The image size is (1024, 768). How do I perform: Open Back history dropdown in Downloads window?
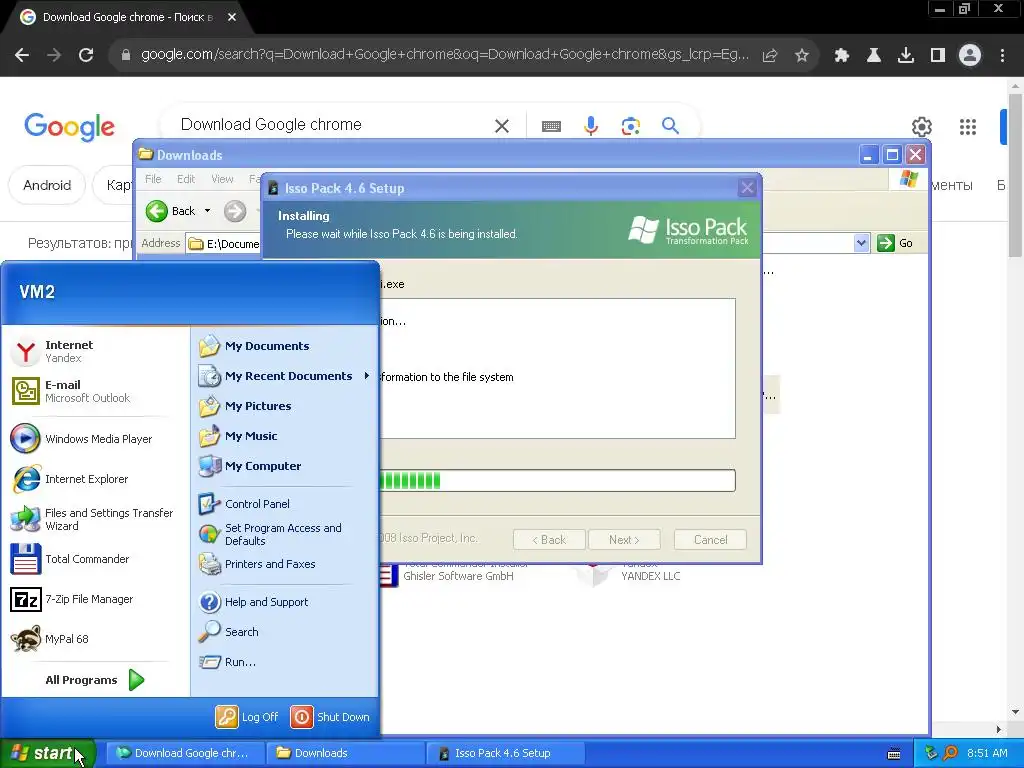[x=208, y=211]
